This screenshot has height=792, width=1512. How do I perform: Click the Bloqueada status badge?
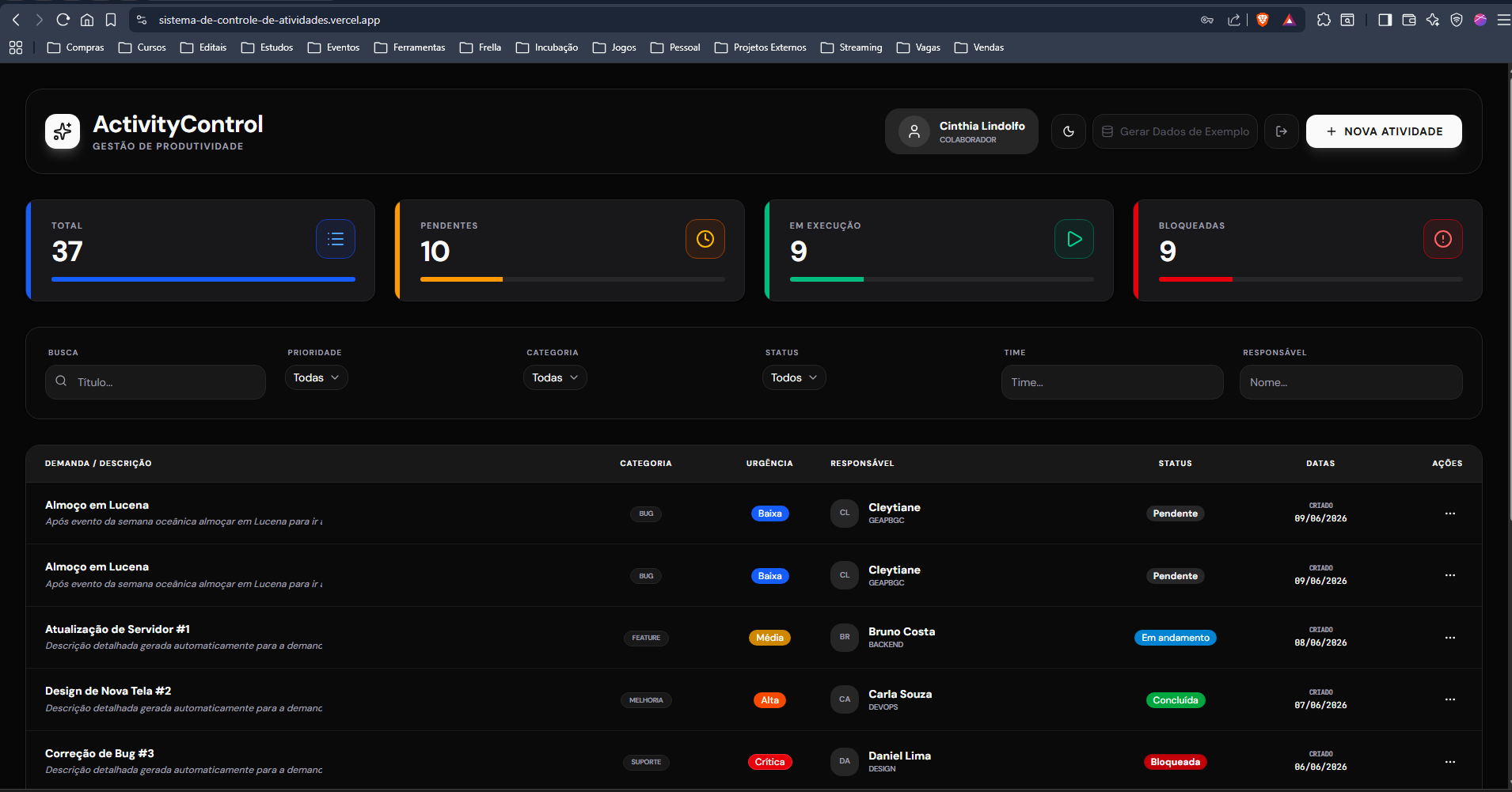(1175, 762)
